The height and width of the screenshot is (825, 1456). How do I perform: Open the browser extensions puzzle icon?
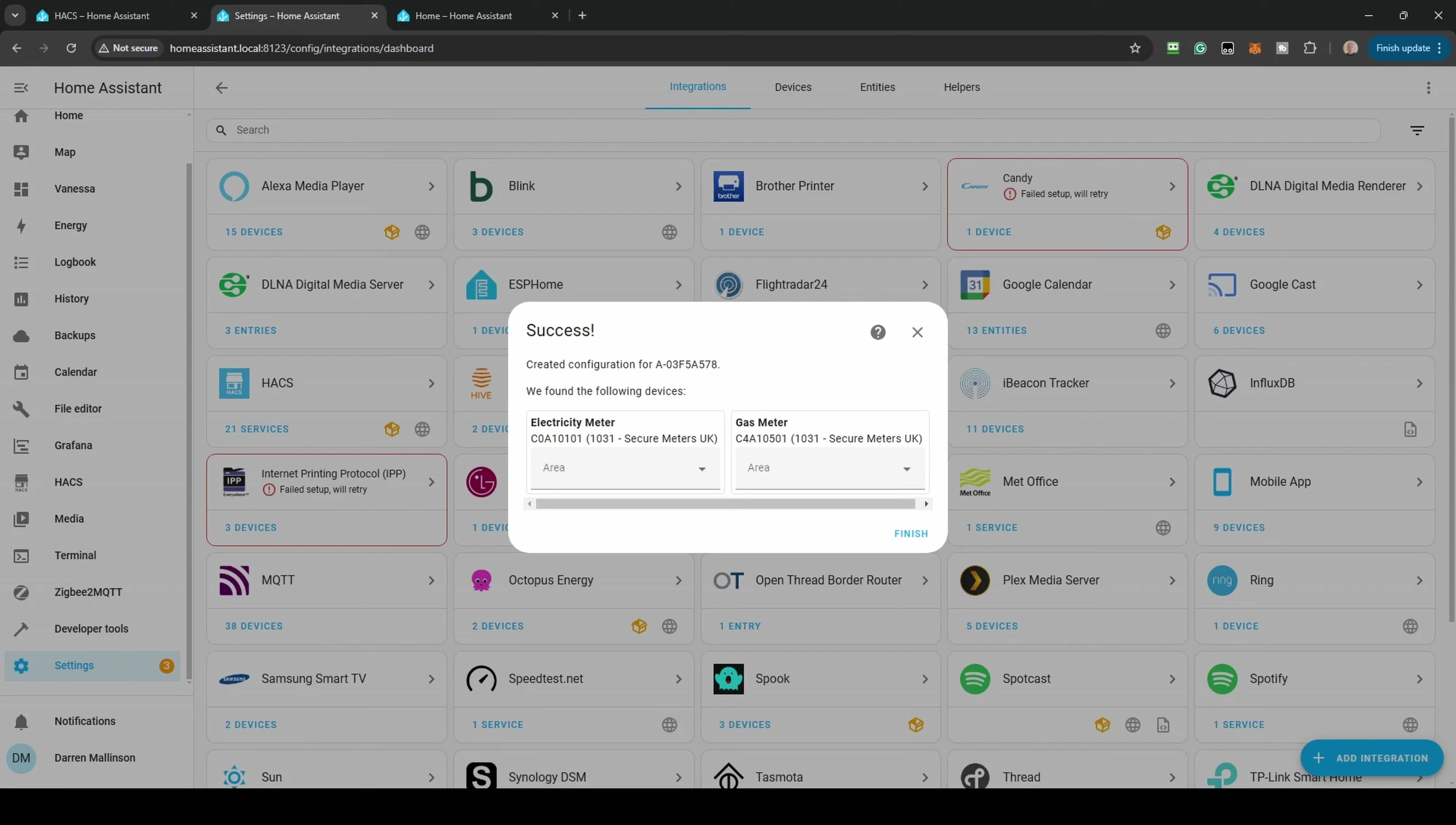coord(1310,48)
